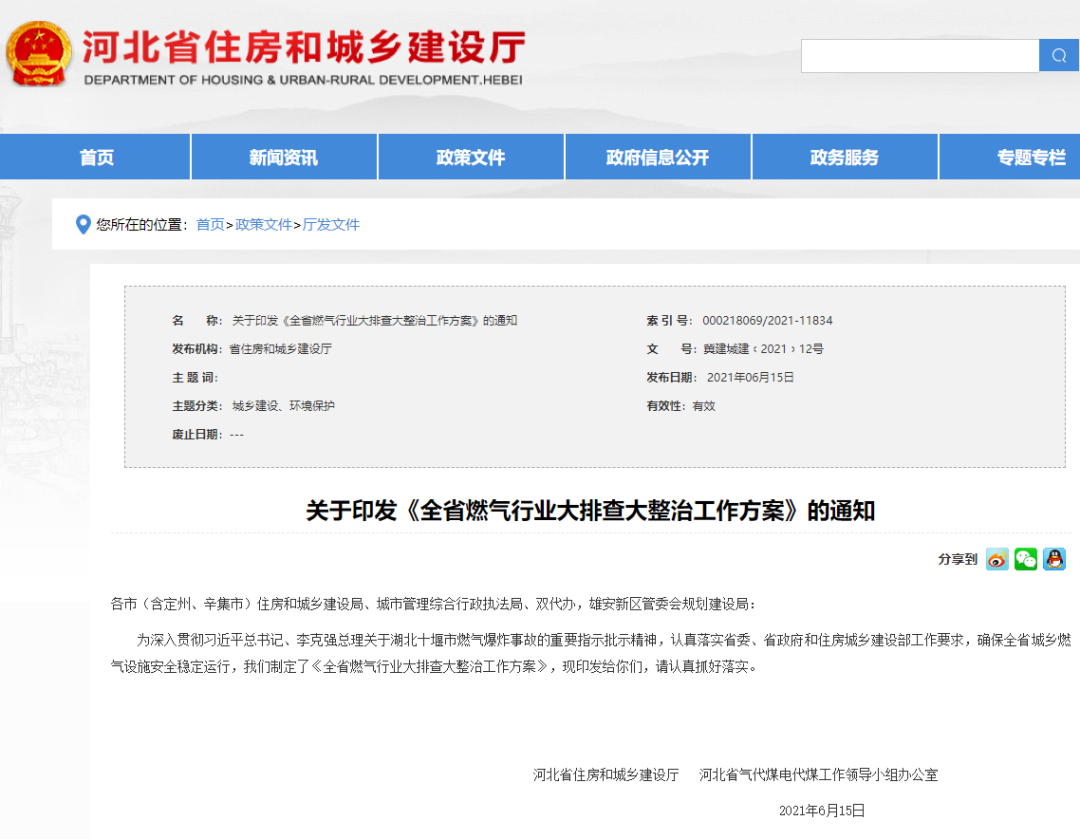
Task: Share the article via QQ penguin icon
Action: pyautogui.click(x=1054, y=559)
